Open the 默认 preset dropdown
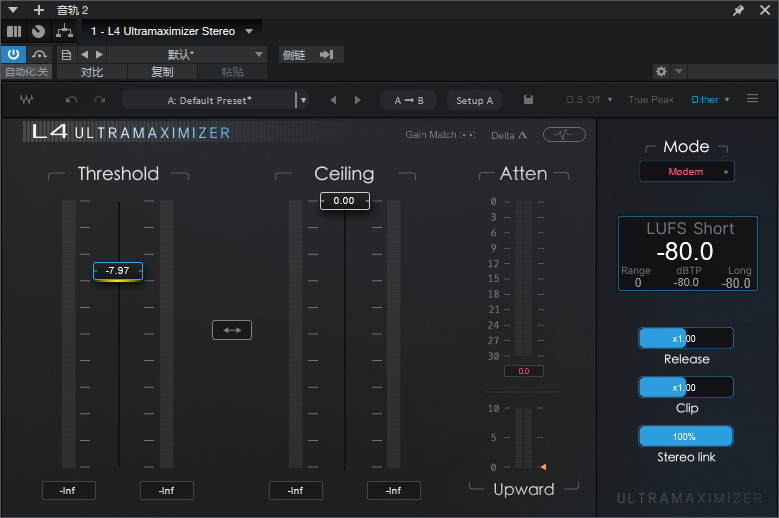Image resolution: width=779 pixels, height=518 pixels. [x=187, y=55]
